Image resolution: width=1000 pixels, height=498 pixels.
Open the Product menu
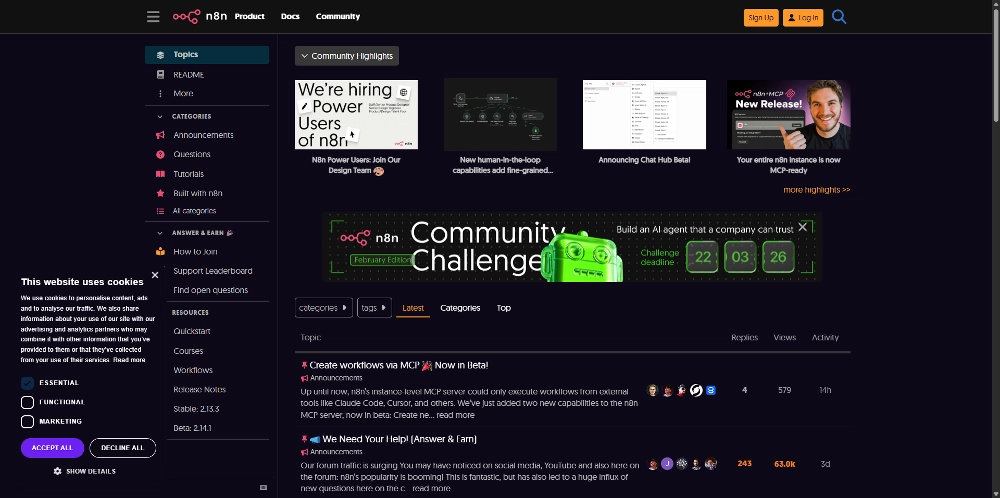click(250, 17)
